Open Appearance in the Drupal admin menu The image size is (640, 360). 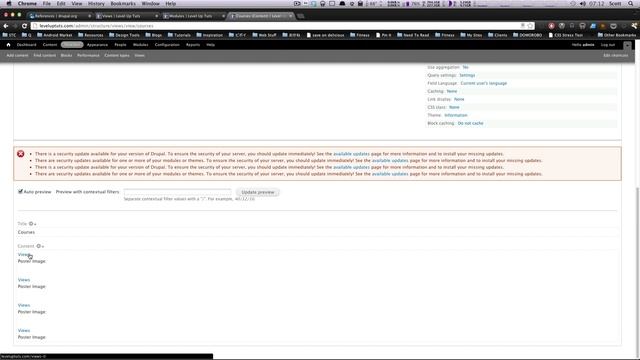tap(97, 45)
